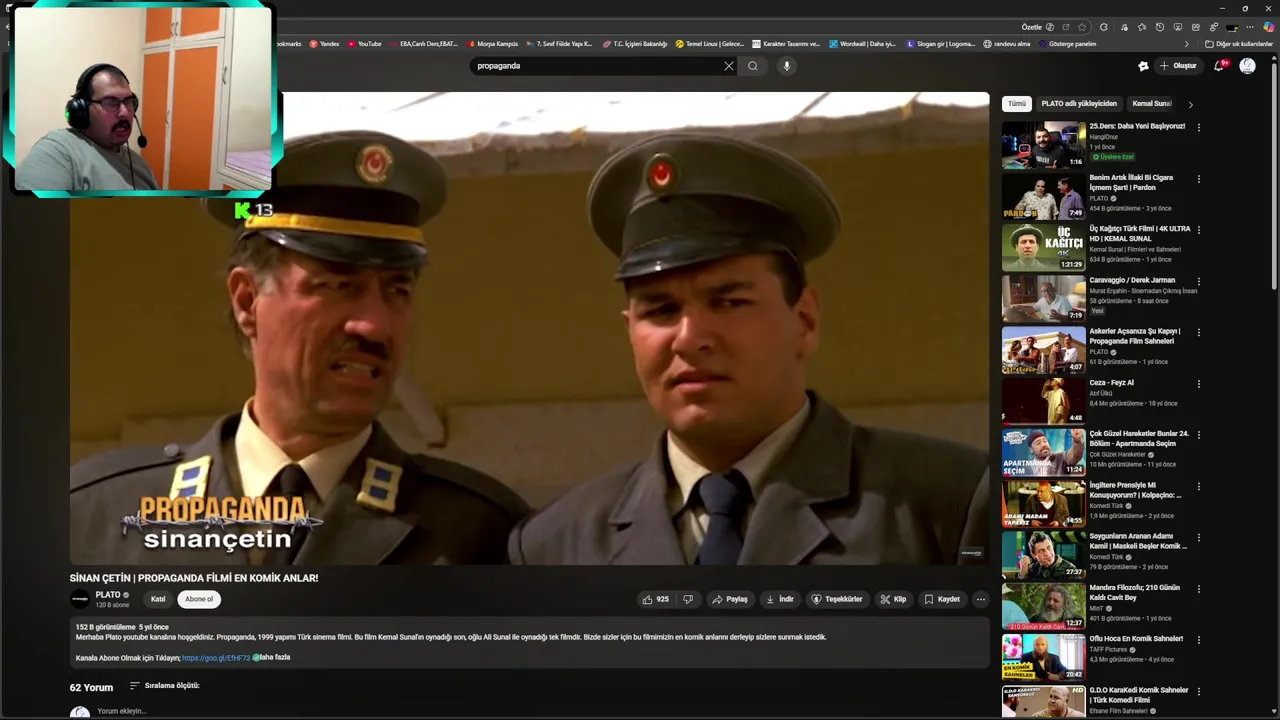The width and height of the screenshot is (1280, 720).
Task: Open the Morpa Kampüs bookmark
Action: (x=492, y=44)
